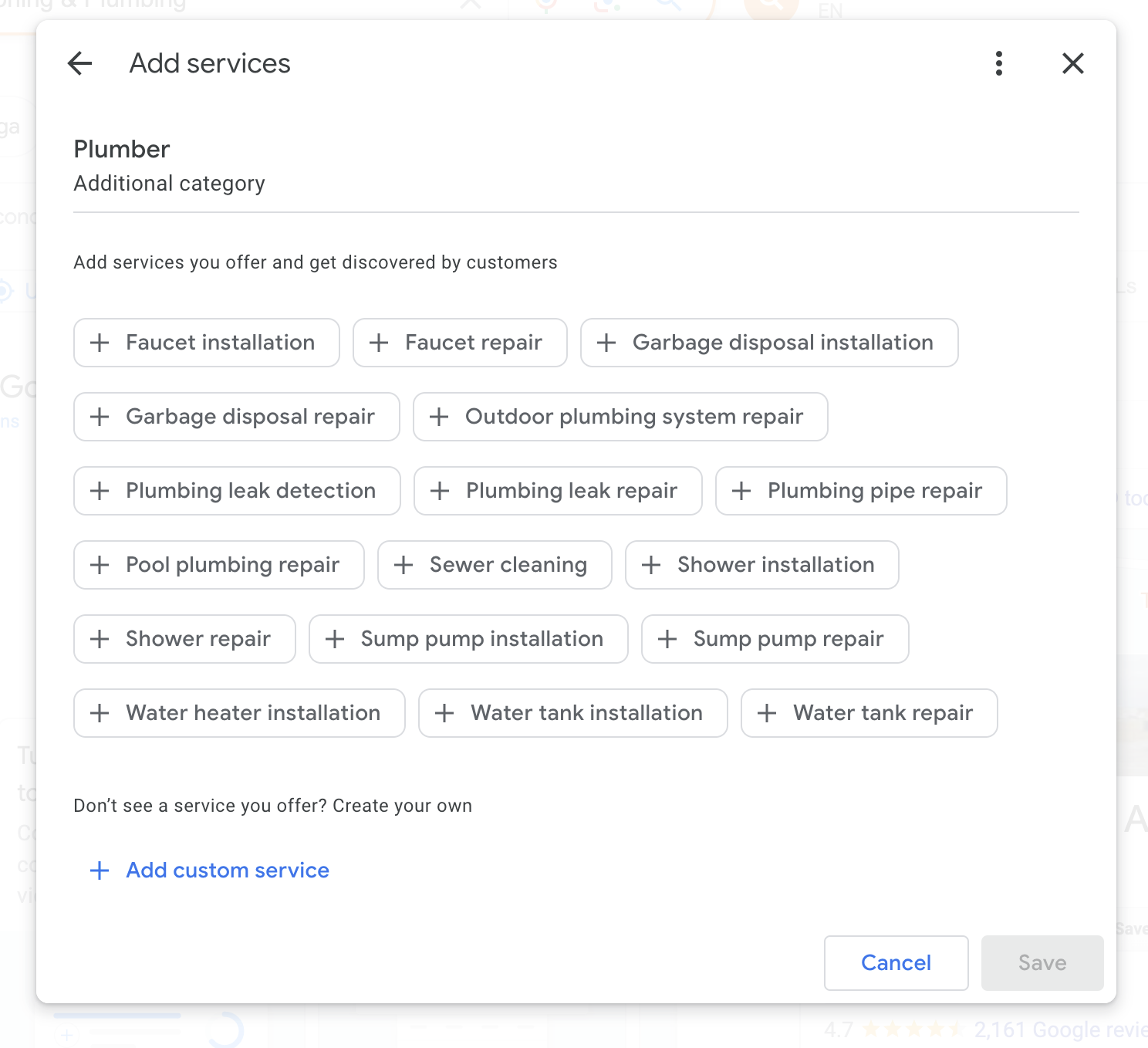
Task: Open the three-dot more options menu
Action: point(998,63)
